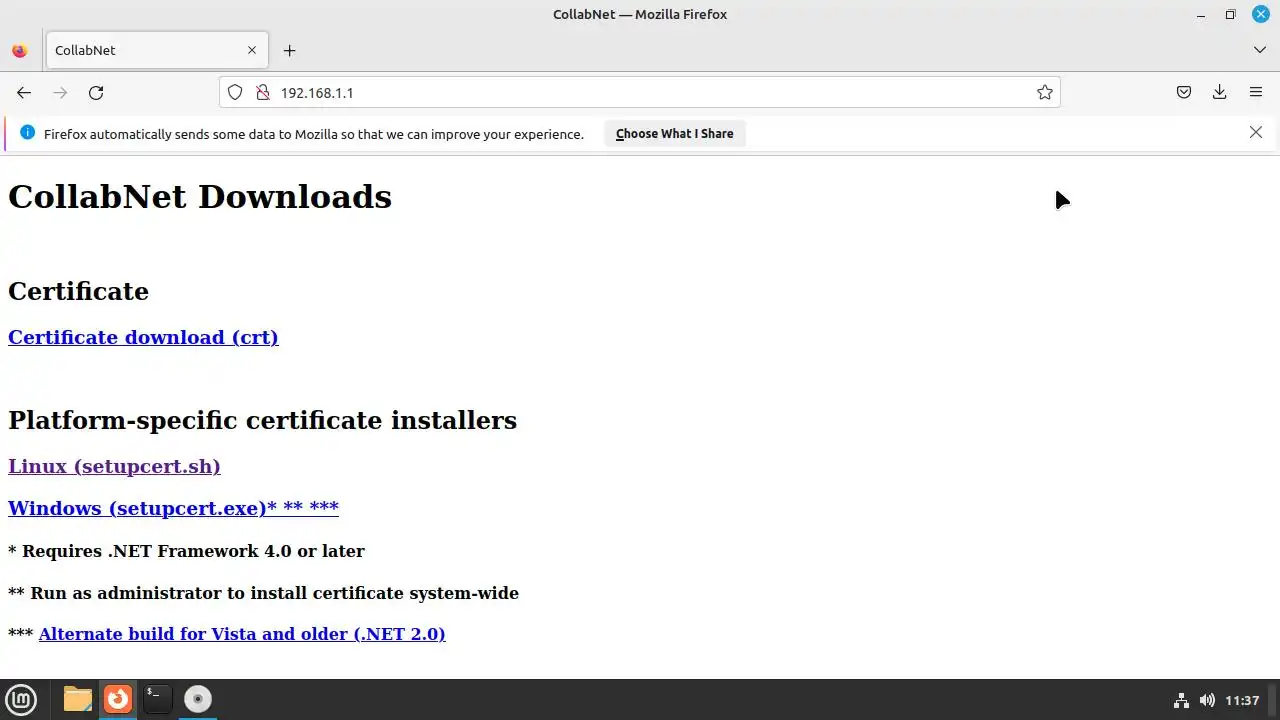This screenshot has width=1280, height=720.
Task: Click the forward navigation arrow
Action: (60, 93)
